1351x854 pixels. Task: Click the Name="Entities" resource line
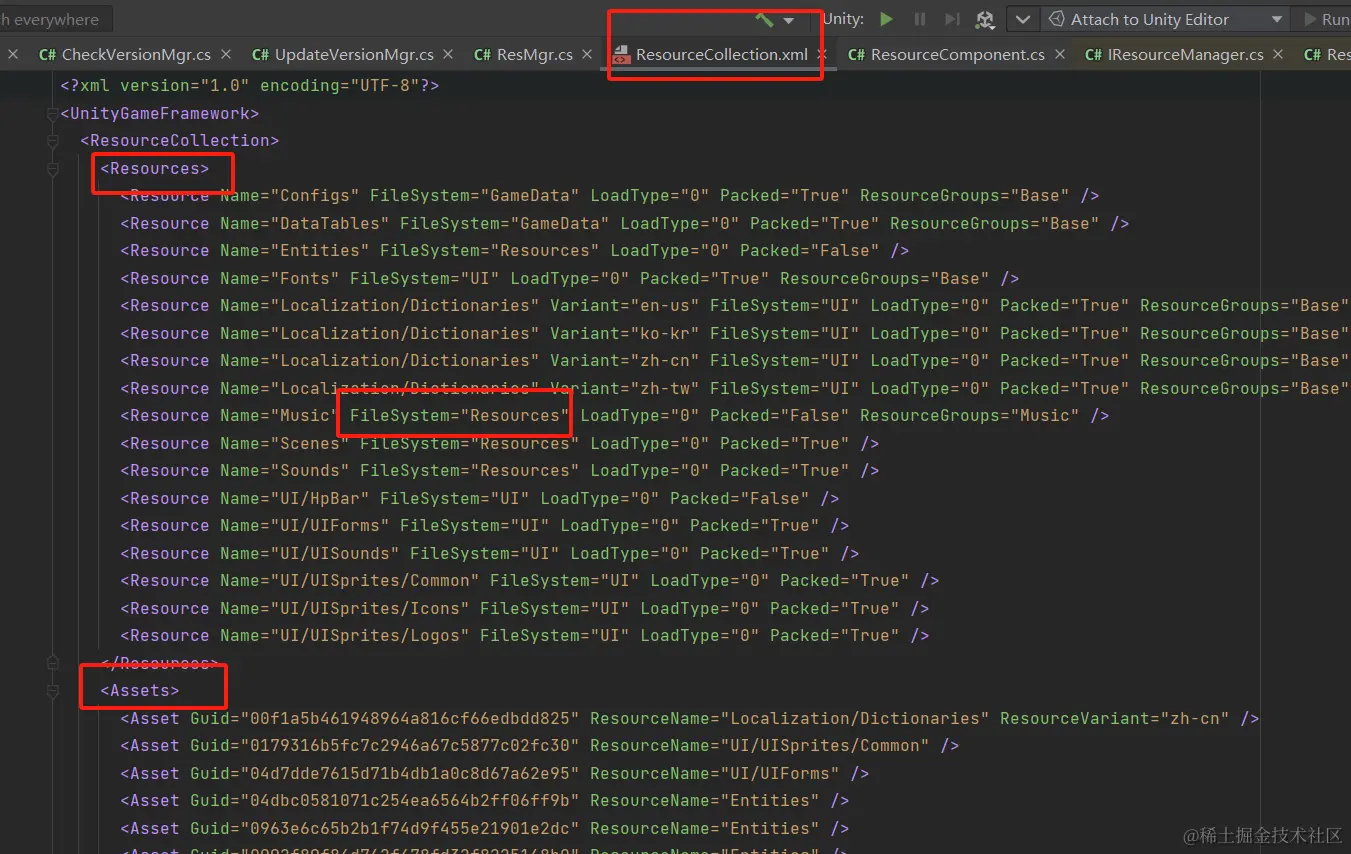pyautogui.click(x=515, y=251)
